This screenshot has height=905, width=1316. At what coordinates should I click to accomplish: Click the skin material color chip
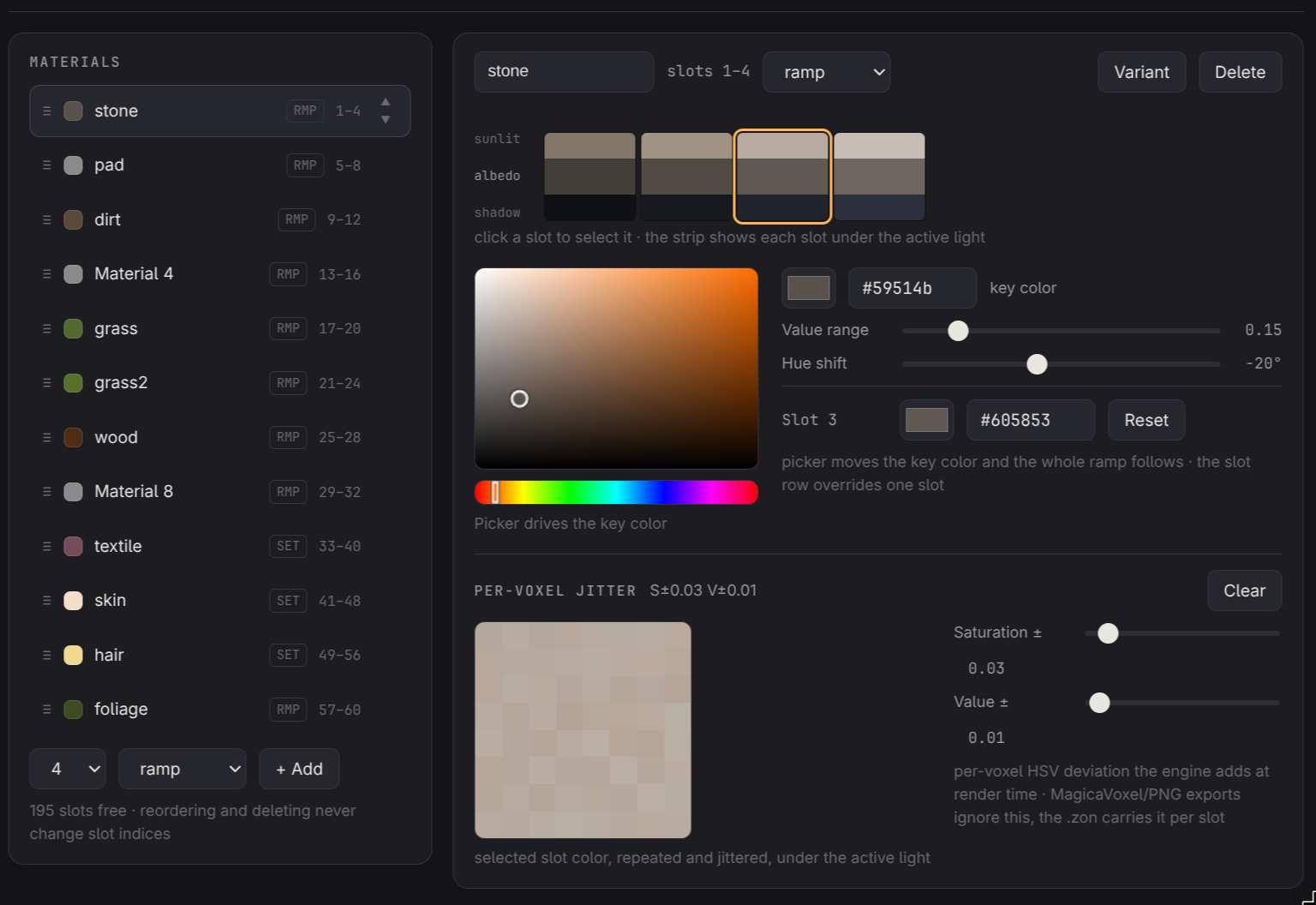(x=74, y=601)
